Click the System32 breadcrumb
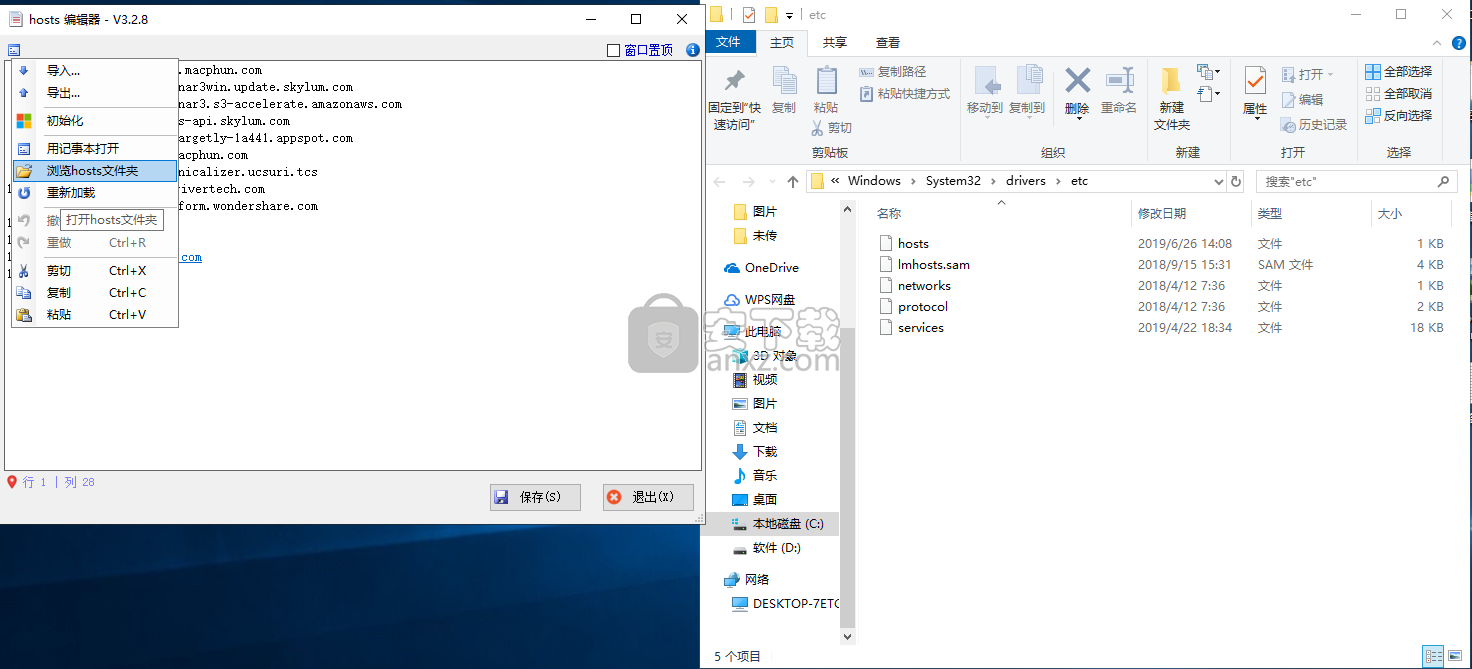The width and height of the screenshot is (1472, 669). point(953,181)
